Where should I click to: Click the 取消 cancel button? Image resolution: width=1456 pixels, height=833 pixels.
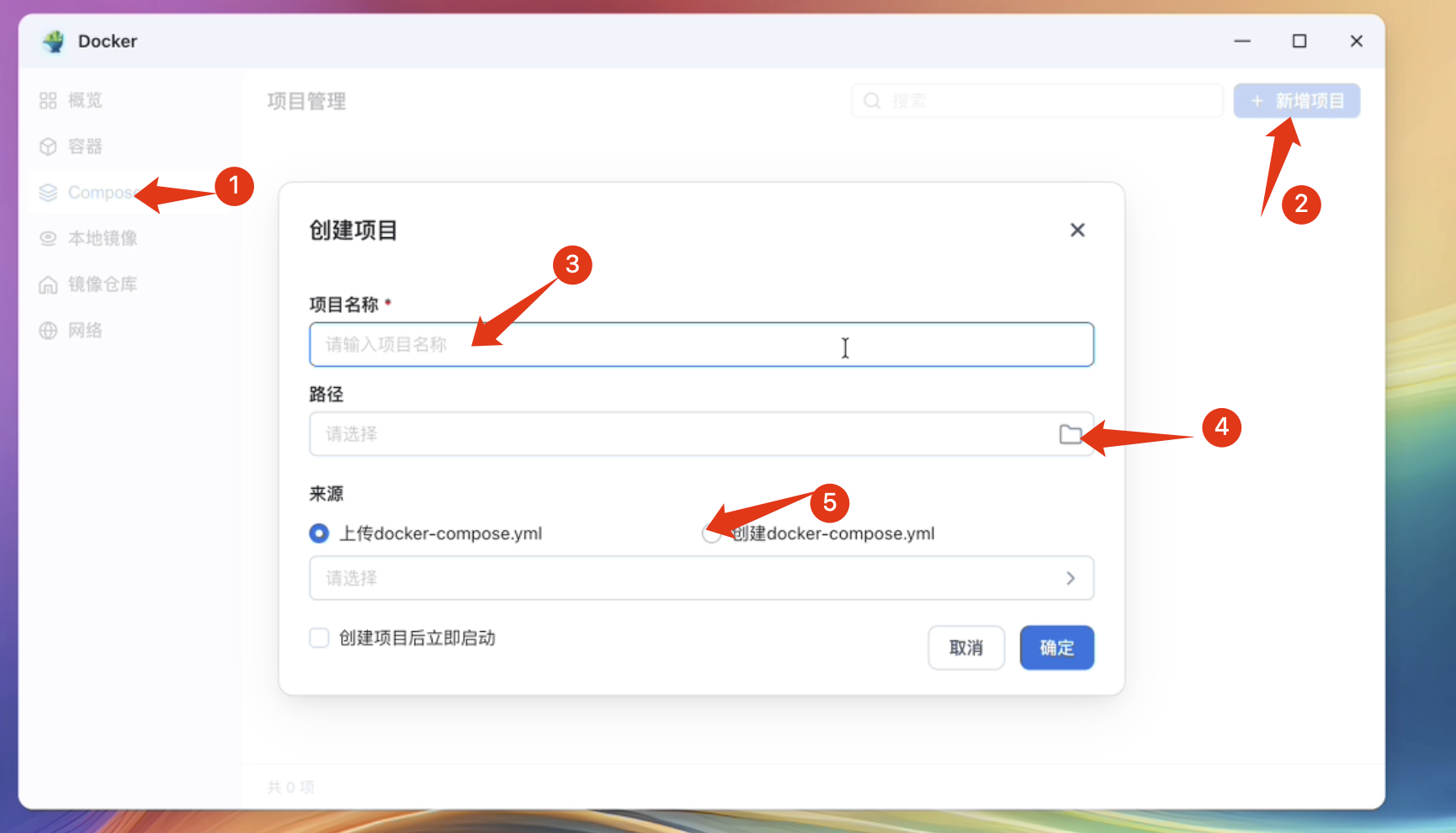tap(966, 648)
